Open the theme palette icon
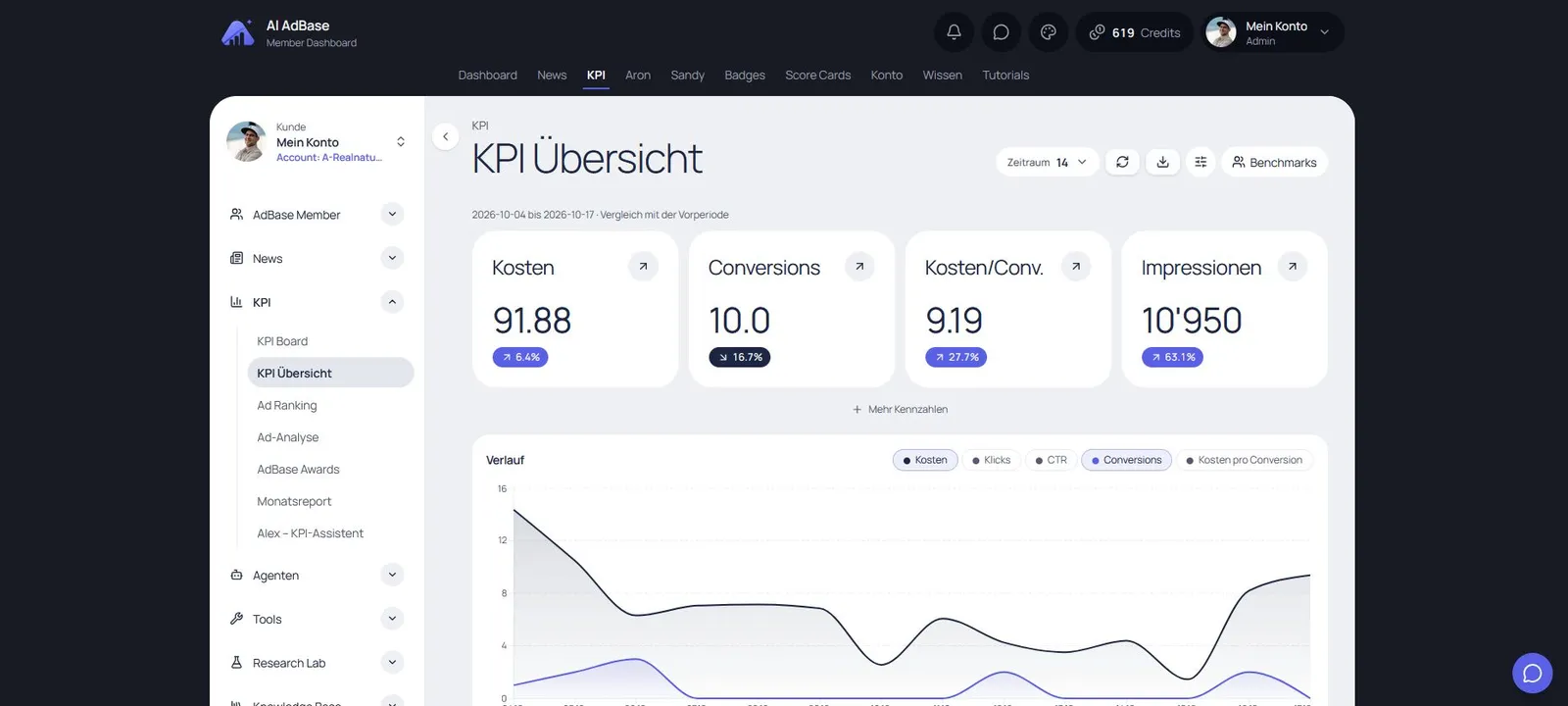The height and width of the screenshot is (706, 1568). pos(1048,32)
